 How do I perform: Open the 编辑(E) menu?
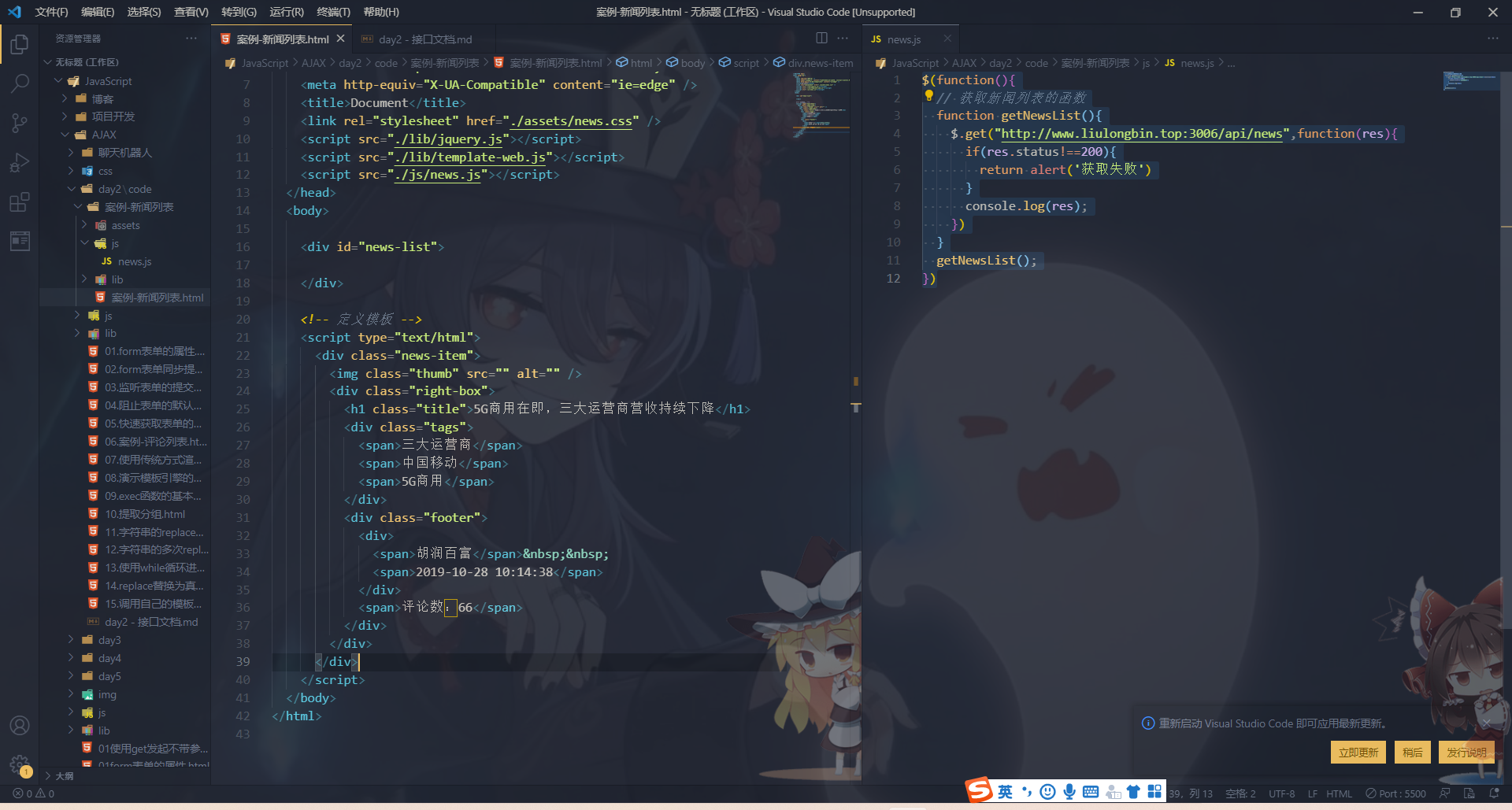click(x=98, y=12)
